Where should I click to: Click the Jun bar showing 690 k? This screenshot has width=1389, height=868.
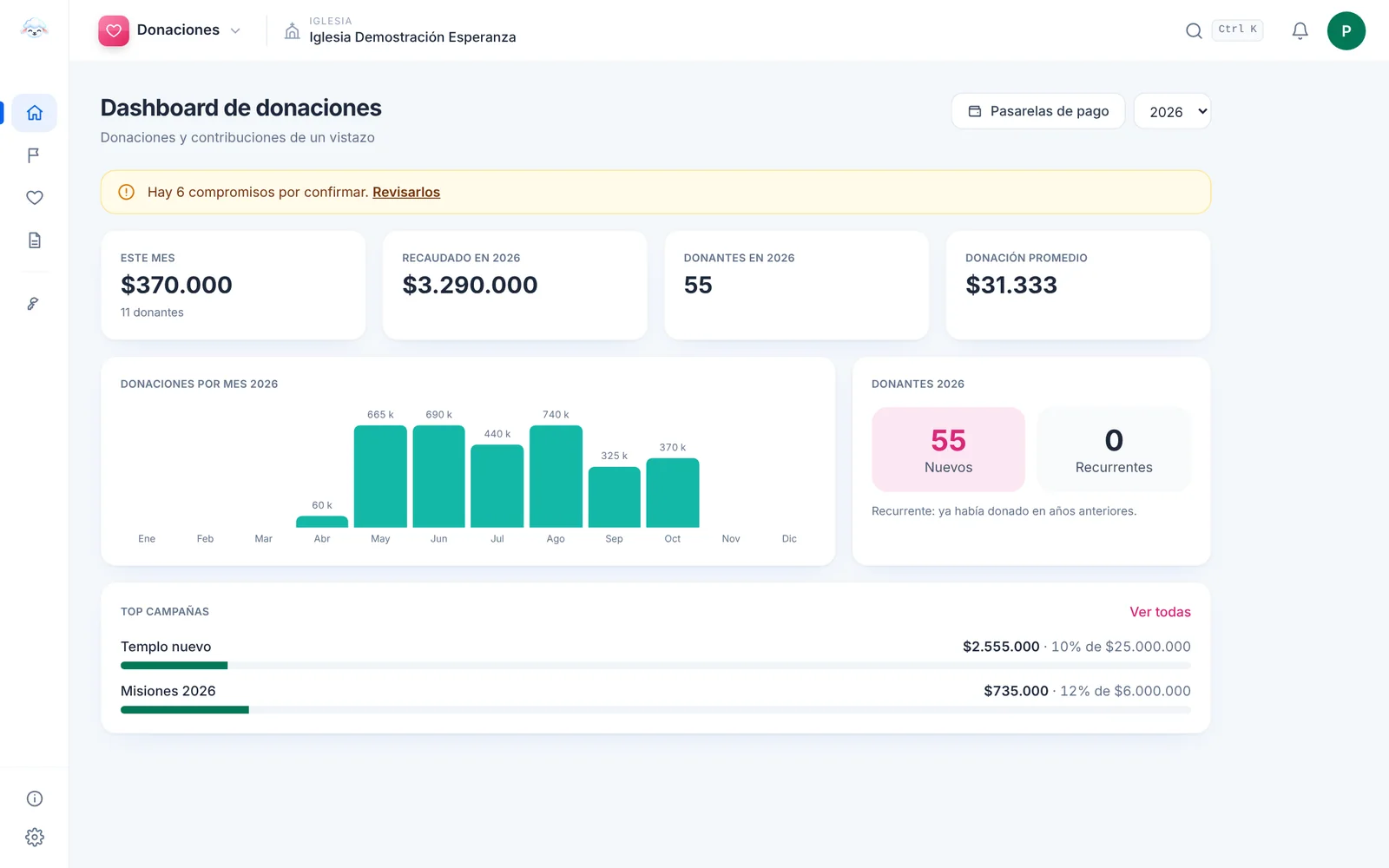(438, 477)
